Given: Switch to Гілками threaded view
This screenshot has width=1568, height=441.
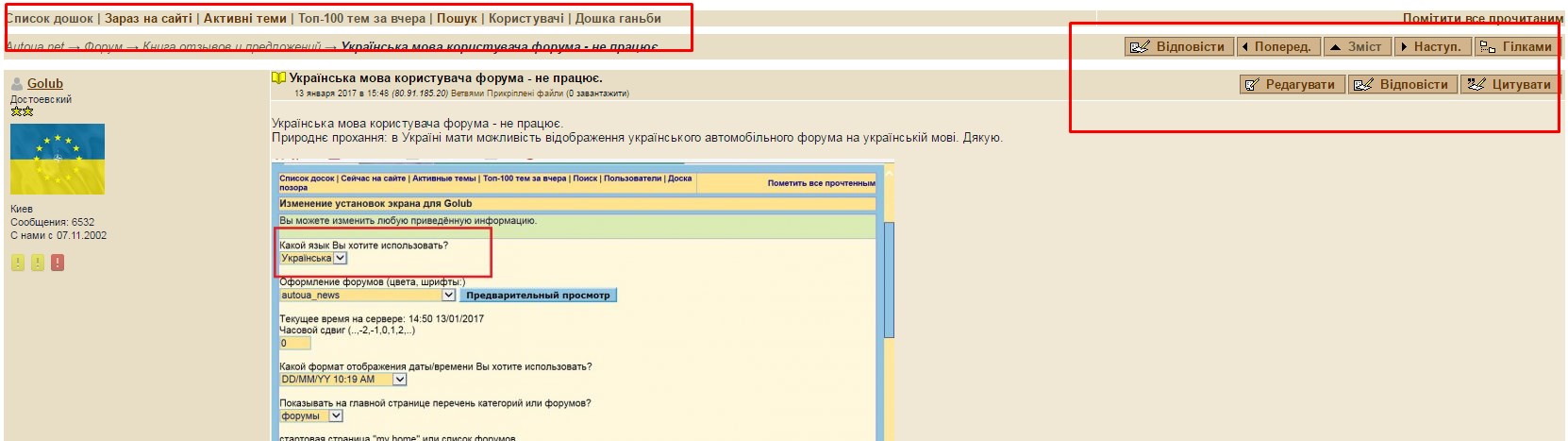Looking at the screenshot, I should pyautogui.click(x=1516, y=46).
